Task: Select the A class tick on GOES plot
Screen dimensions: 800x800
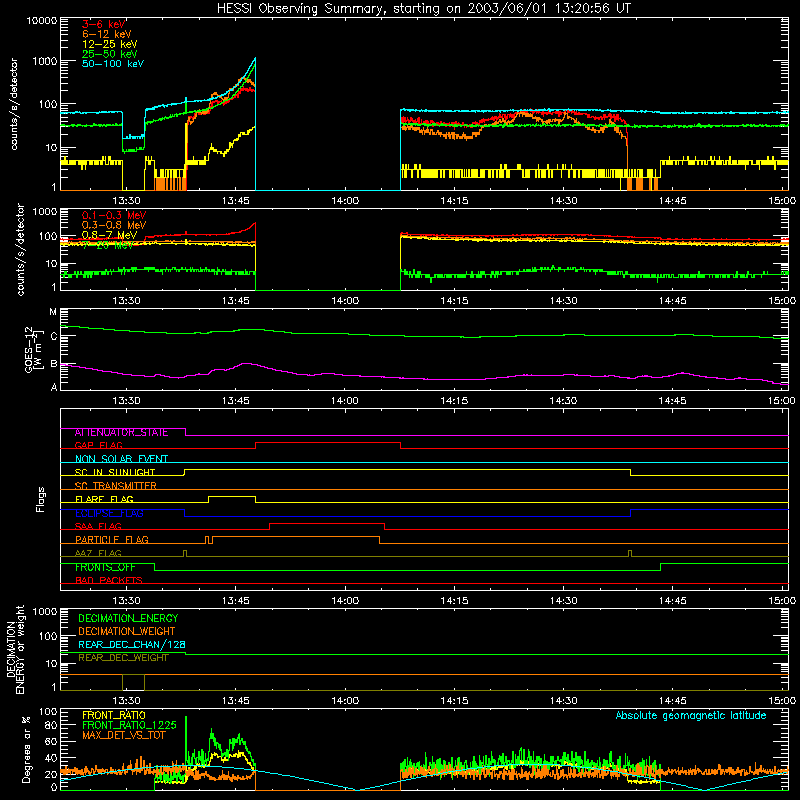Action: pyautogui.click(x=54, y=387)
